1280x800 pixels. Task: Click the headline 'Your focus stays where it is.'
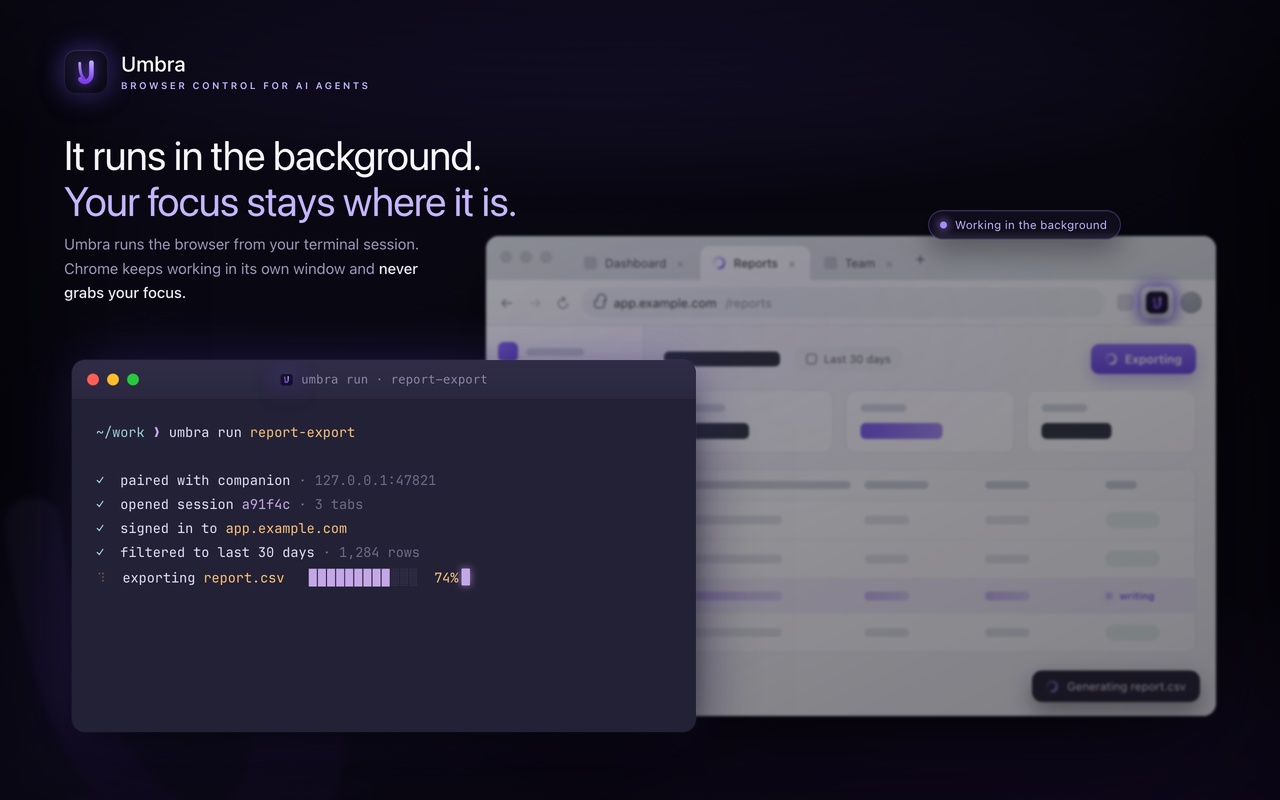pyautogui.click(x=290, y=202)
